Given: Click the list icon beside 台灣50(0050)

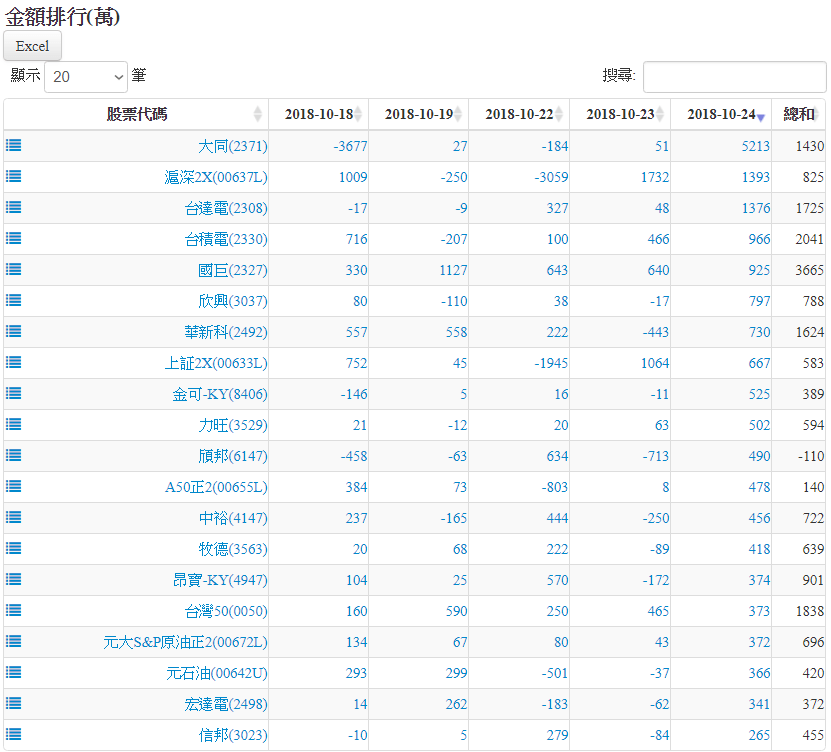Looking at the screenshot, I should (14, 610).
